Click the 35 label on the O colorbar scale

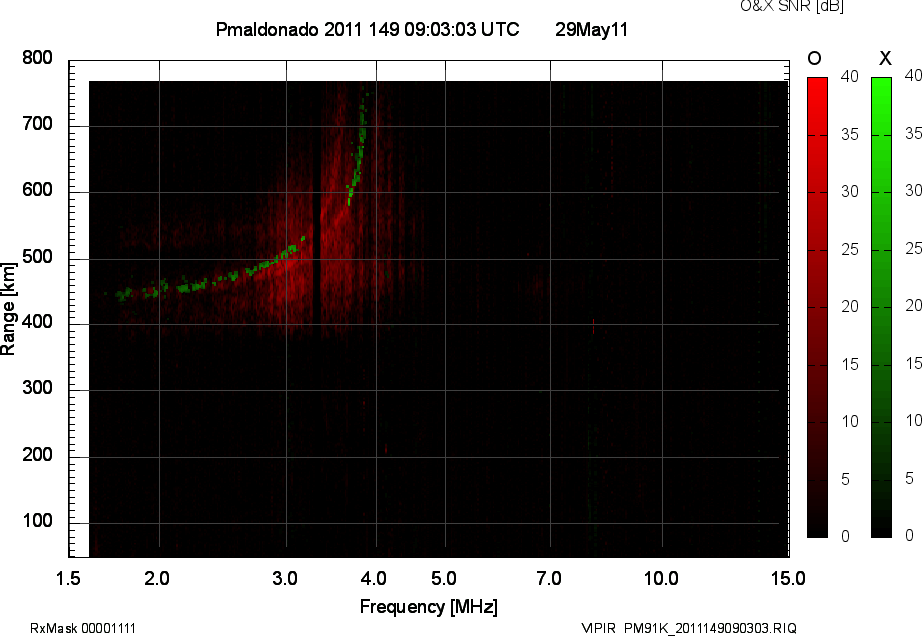point(850,135)
